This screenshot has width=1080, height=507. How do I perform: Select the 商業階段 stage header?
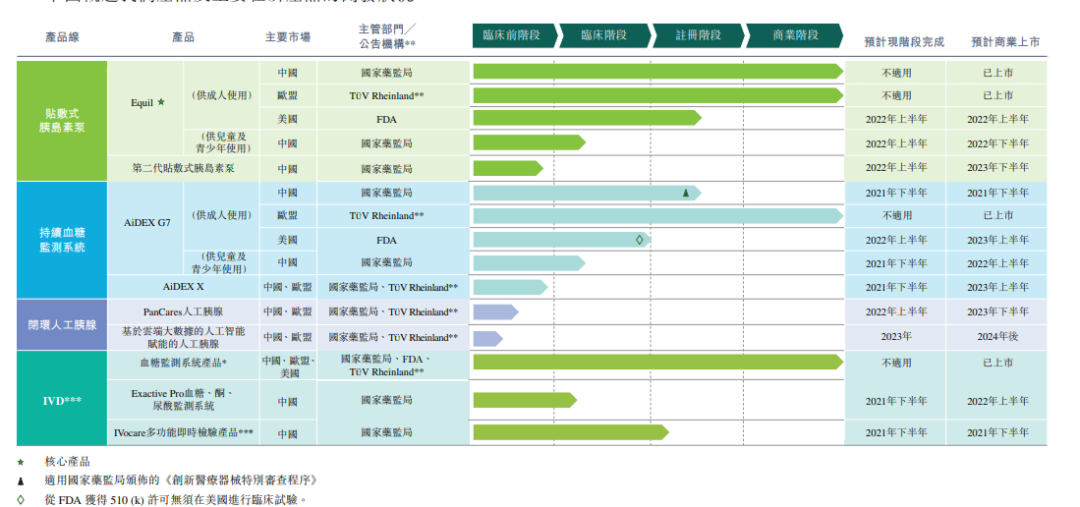click(794, 36)
